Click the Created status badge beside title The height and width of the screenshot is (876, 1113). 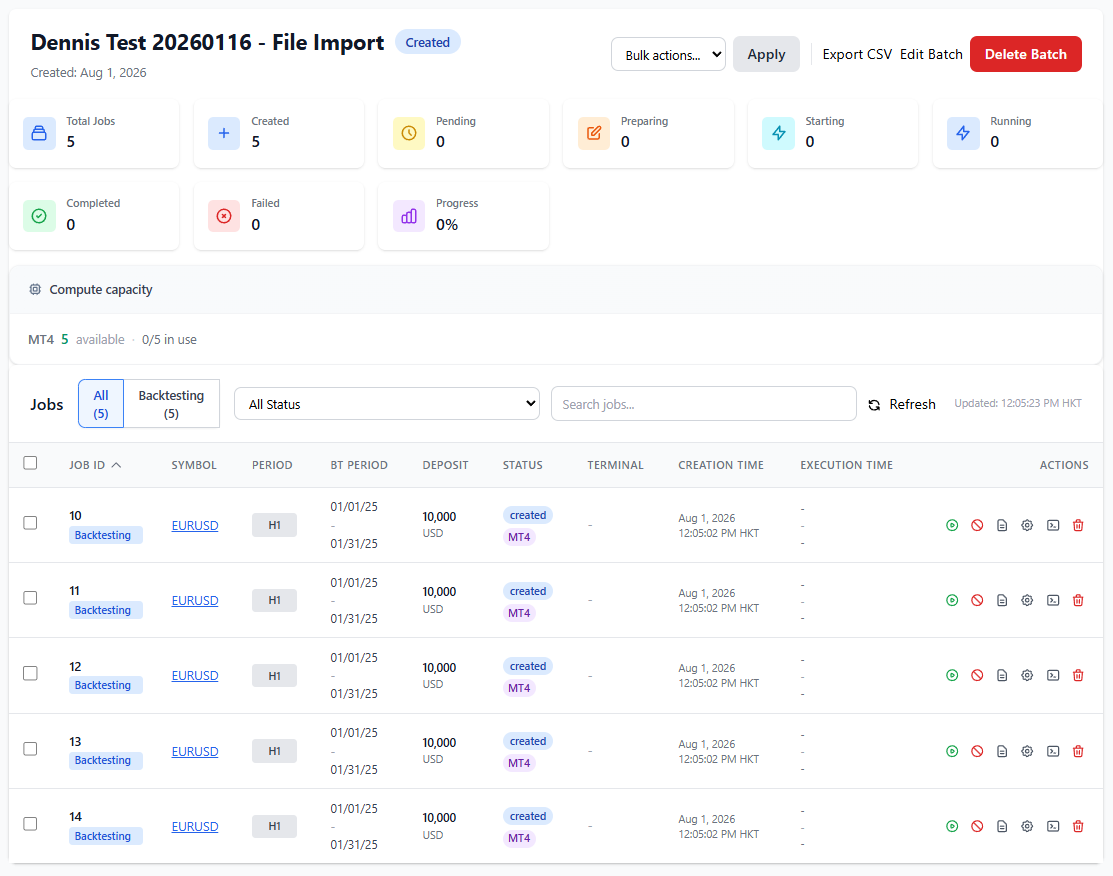[x=427, y=43]
